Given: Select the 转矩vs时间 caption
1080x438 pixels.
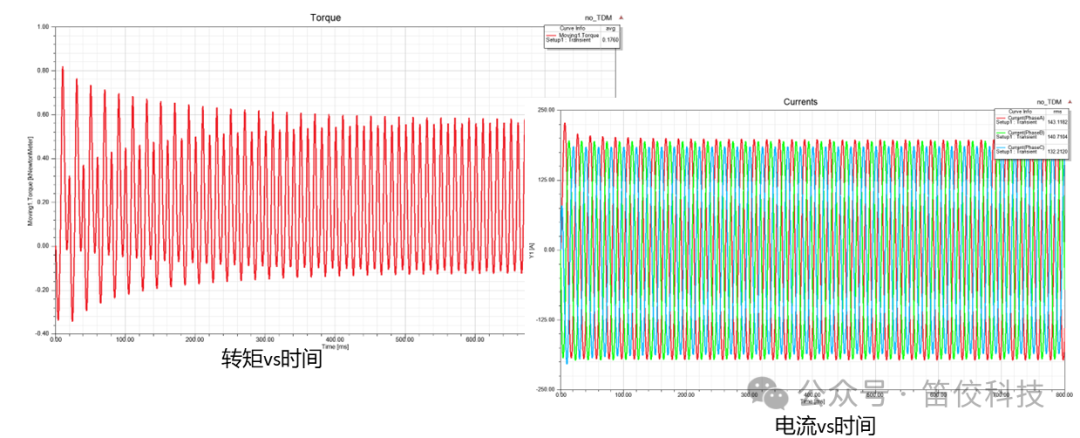Looking at the screenshot, I should click(x=272, y=360).
